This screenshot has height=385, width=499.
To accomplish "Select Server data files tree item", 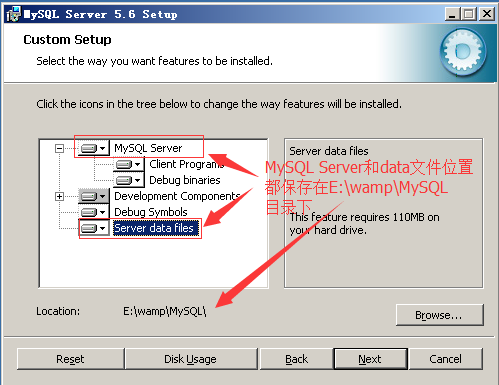I will tap(156, 228).
